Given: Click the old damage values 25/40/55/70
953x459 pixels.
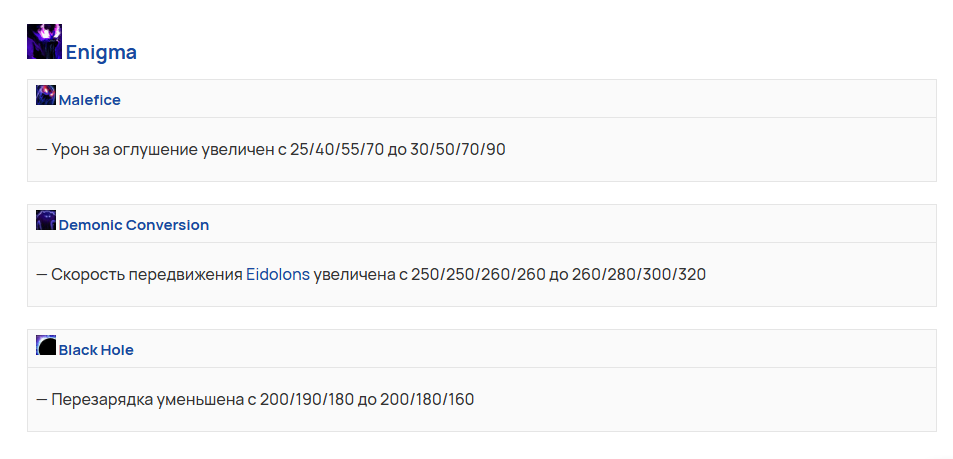Looking at the screenshot, I should [x=337, y=150].
